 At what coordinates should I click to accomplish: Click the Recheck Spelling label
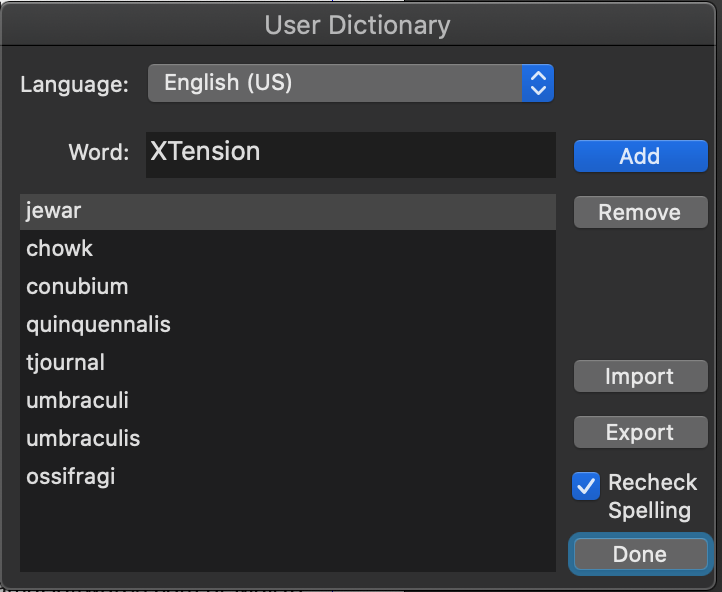click(x=652, y=496)
